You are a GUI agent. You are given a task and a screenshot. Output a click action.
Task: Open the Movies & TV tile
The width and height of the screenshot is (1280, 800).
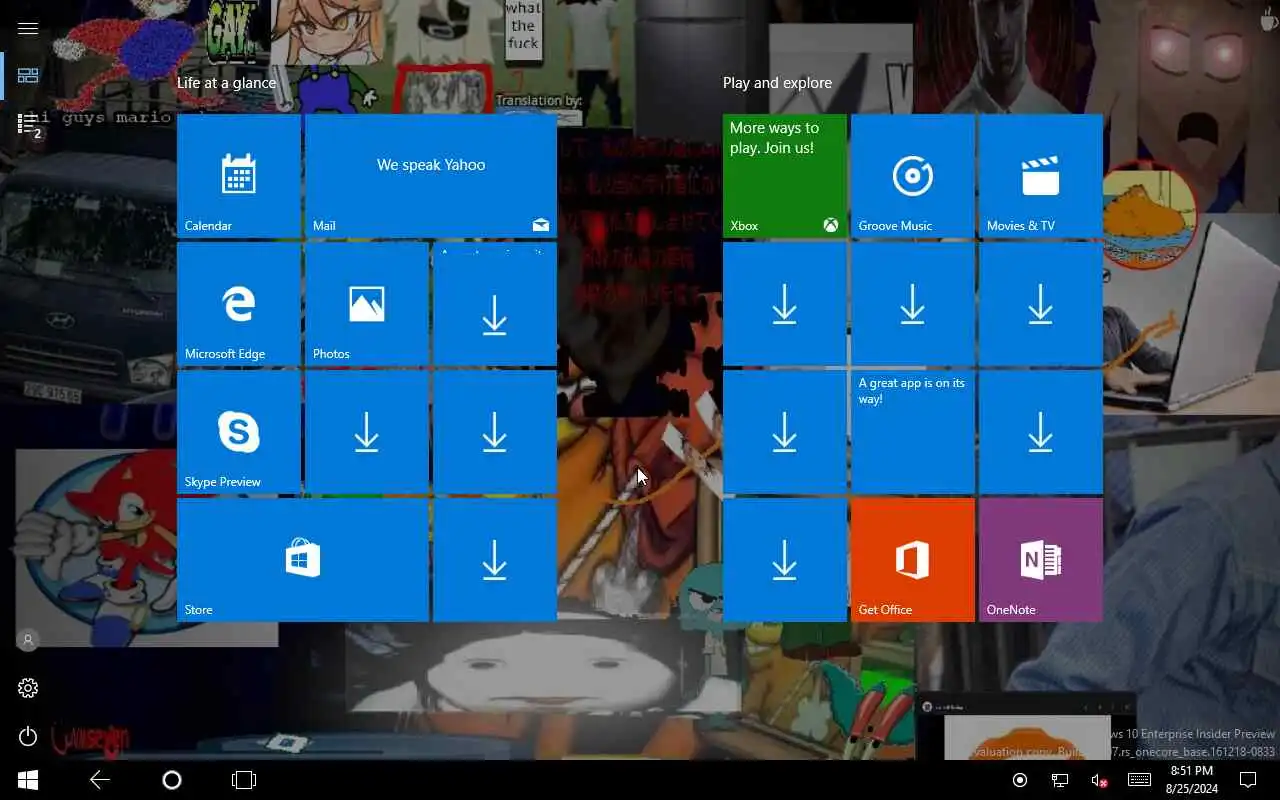pos(1041,176)
